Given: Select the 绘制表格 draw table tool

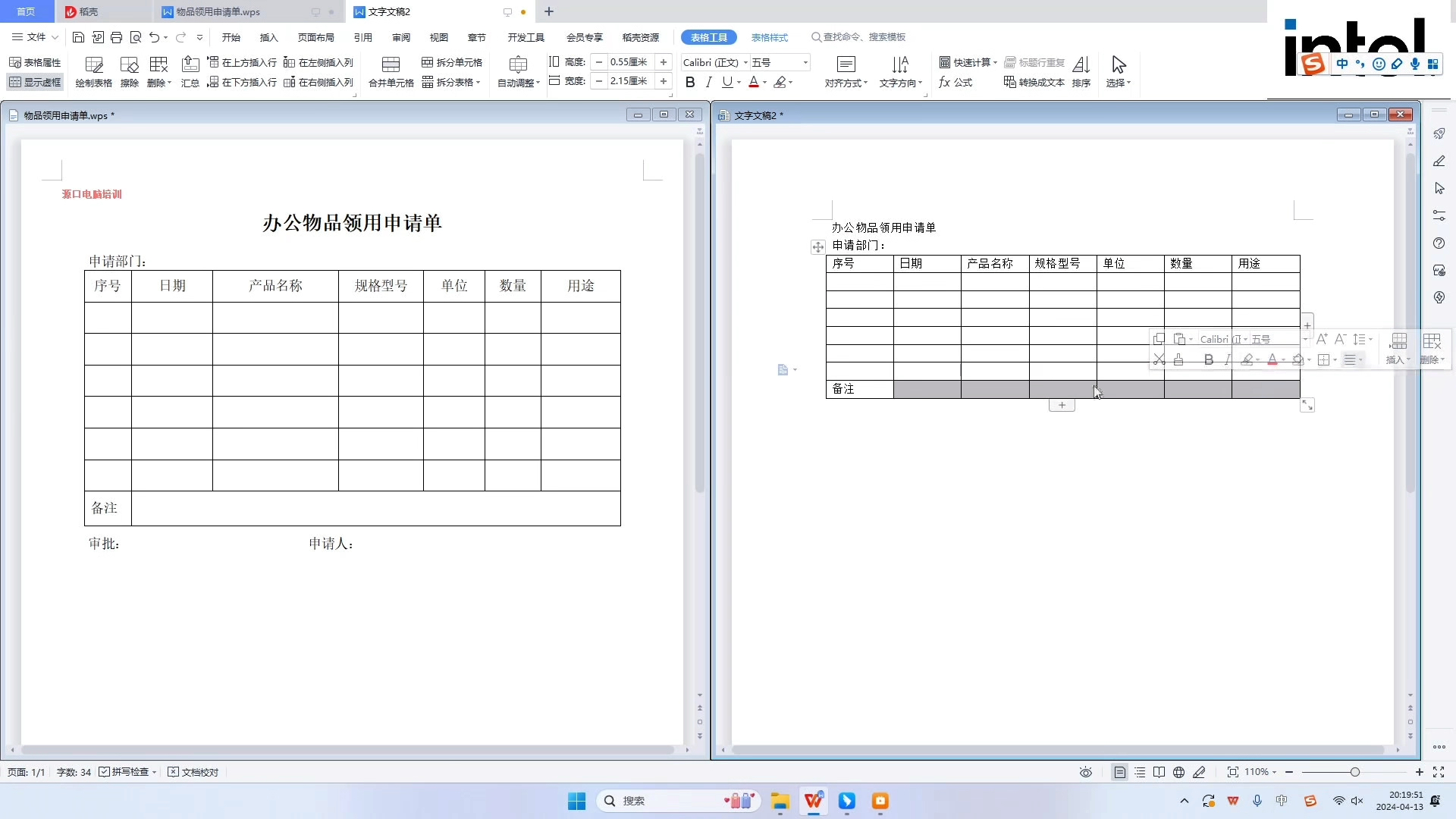Looking at the screenshot, I should (x=93, y=72).
